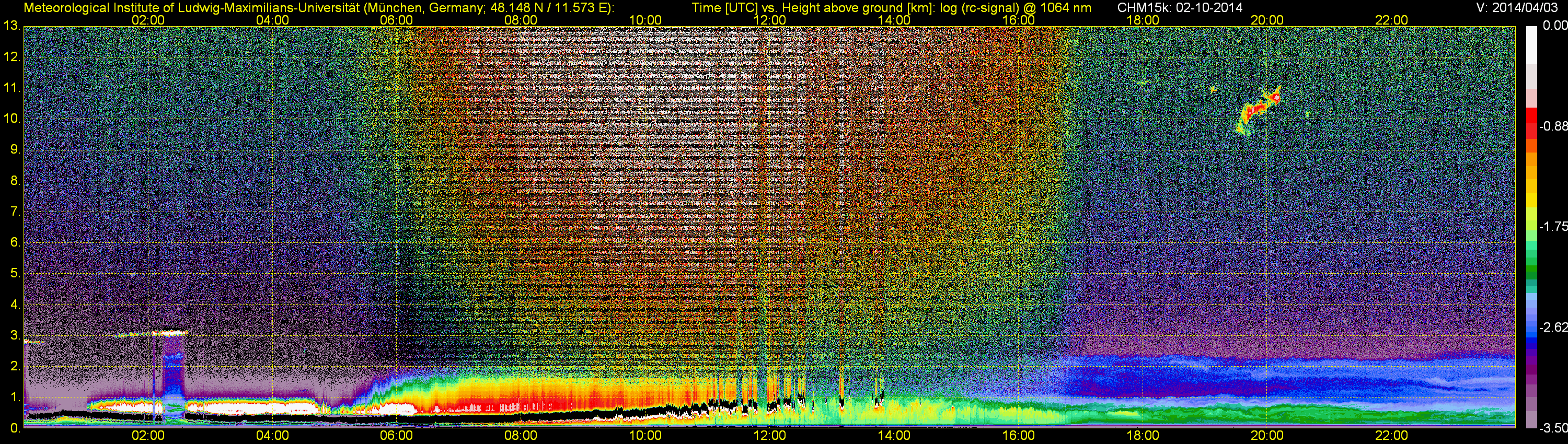The width and height of the screenshot is (1568, 444).
Task: Click the thin cloud layer at 3 km near 02:00
Action: pos(152,333)
